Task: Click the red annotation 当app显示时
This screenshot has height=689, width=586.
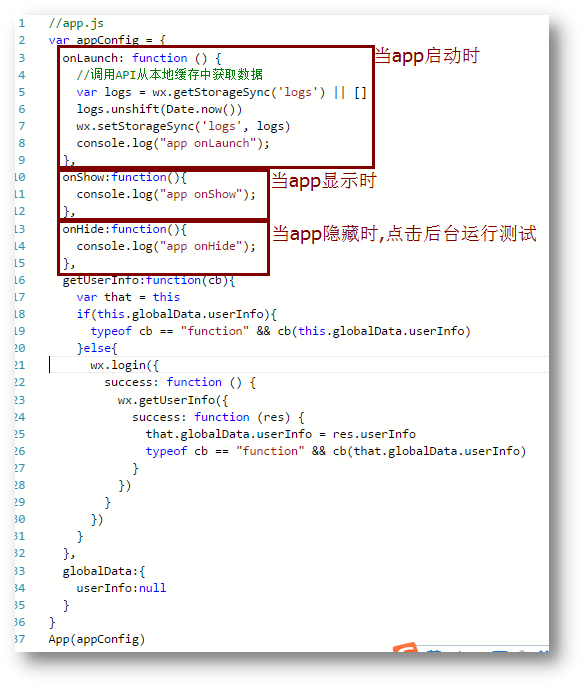Action: coord(323,181)
